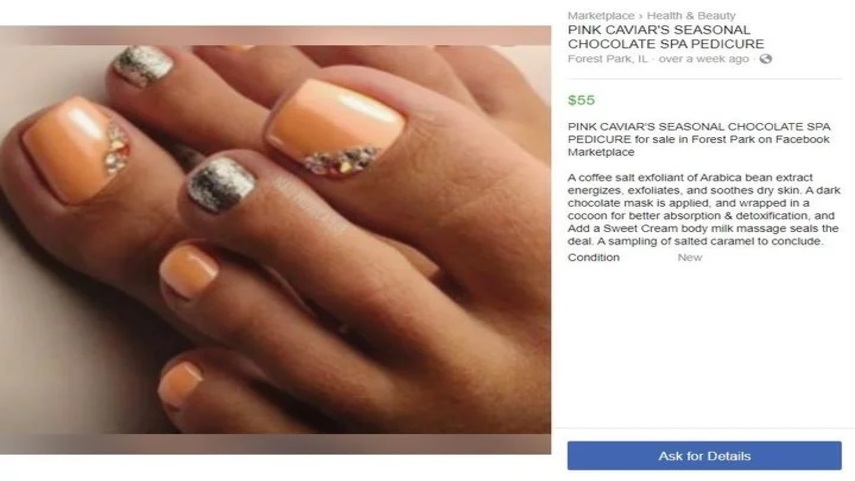This screenshot has width=855, height=481.
Task: Click the Ask for Details button
Action: coord(704,455)
